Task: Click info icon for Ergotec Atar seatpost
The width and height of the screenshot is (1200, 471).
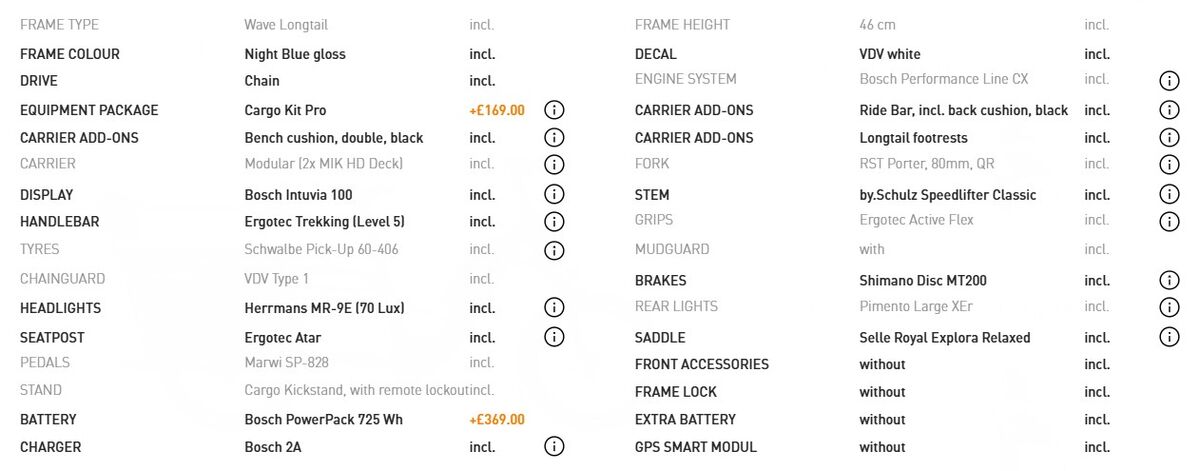Action: pos(554,338)
